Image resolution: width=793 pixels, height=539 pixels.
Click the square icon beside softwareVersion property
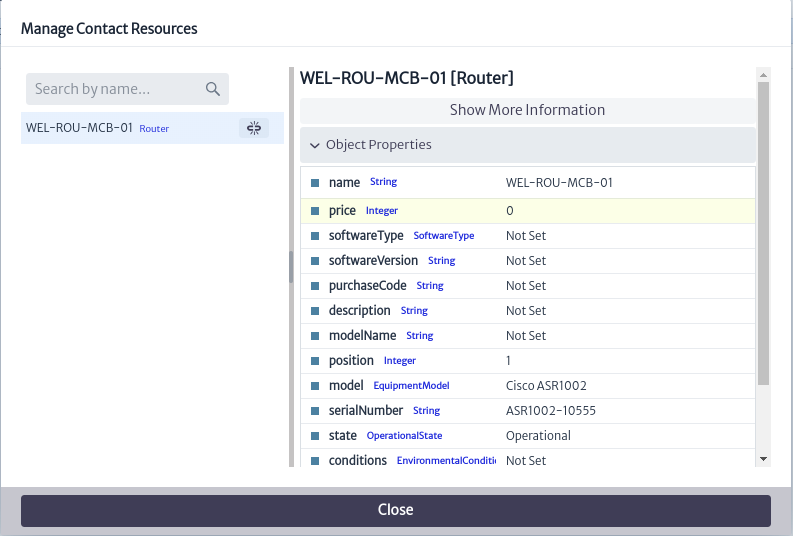315,260
